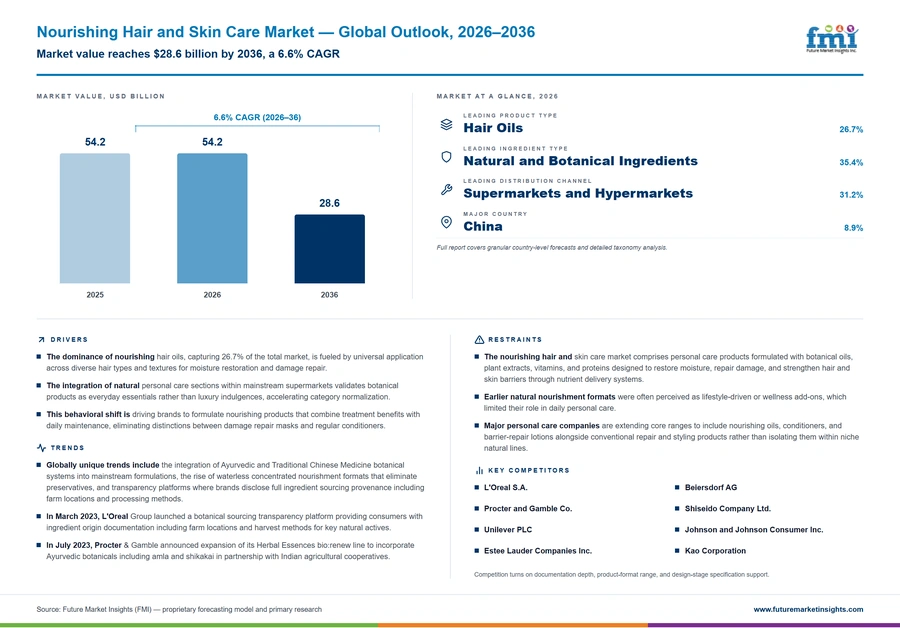
Task: Click competitor 'Estee Lauder Companies Inc.'
Action: pyautogui.click(x=538, y=551)
